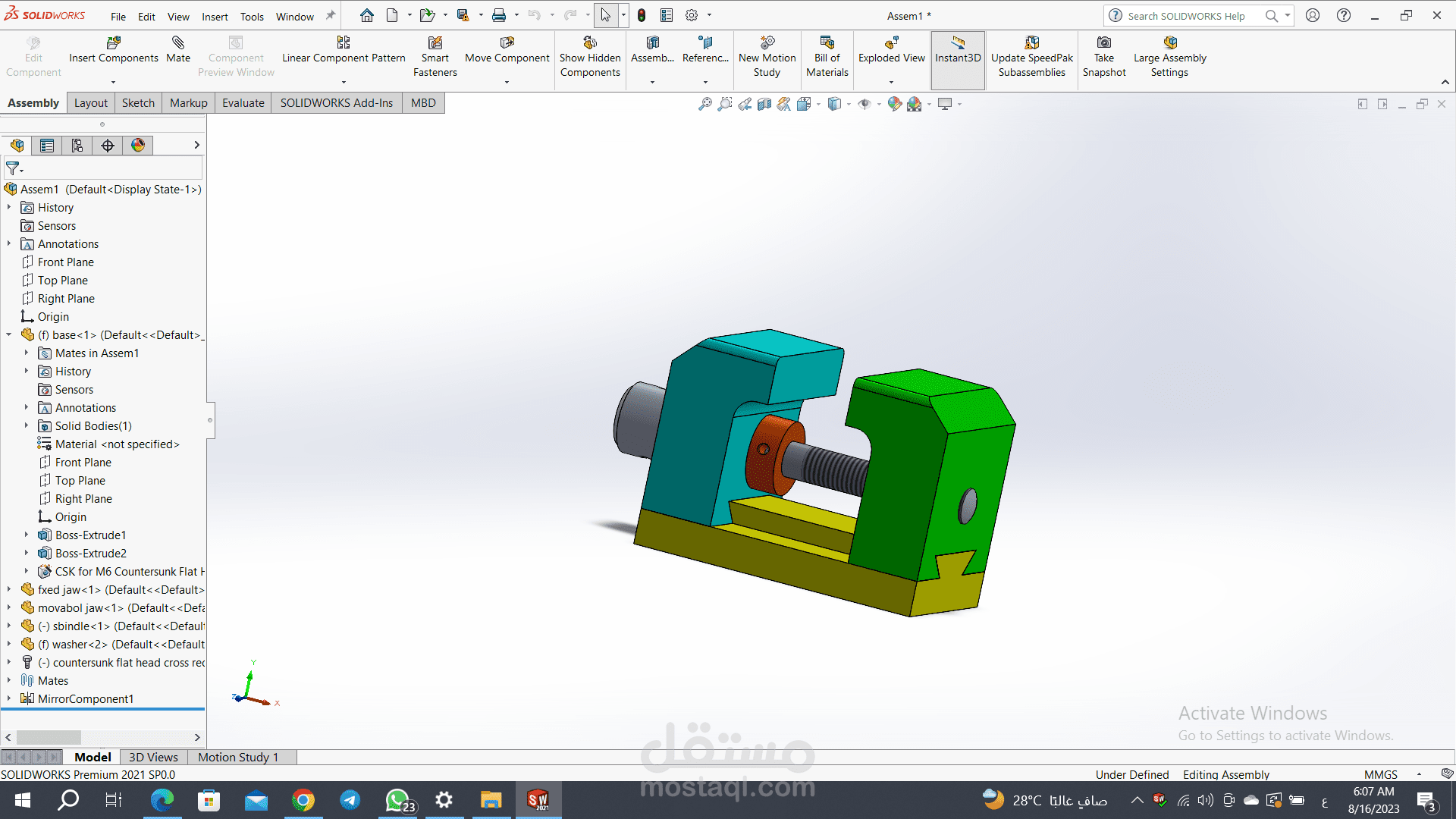Select the movabol jaw<1> component
1456x819 pixels.
point(121,607)
